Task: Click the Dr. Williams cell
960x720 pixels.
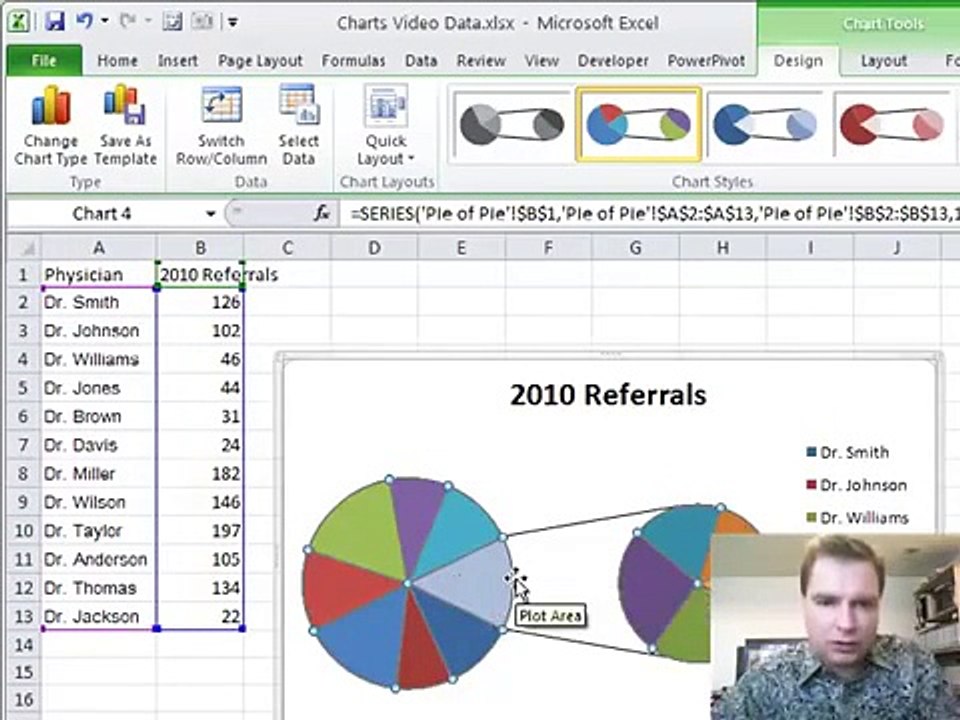Action: click(98, 359)
